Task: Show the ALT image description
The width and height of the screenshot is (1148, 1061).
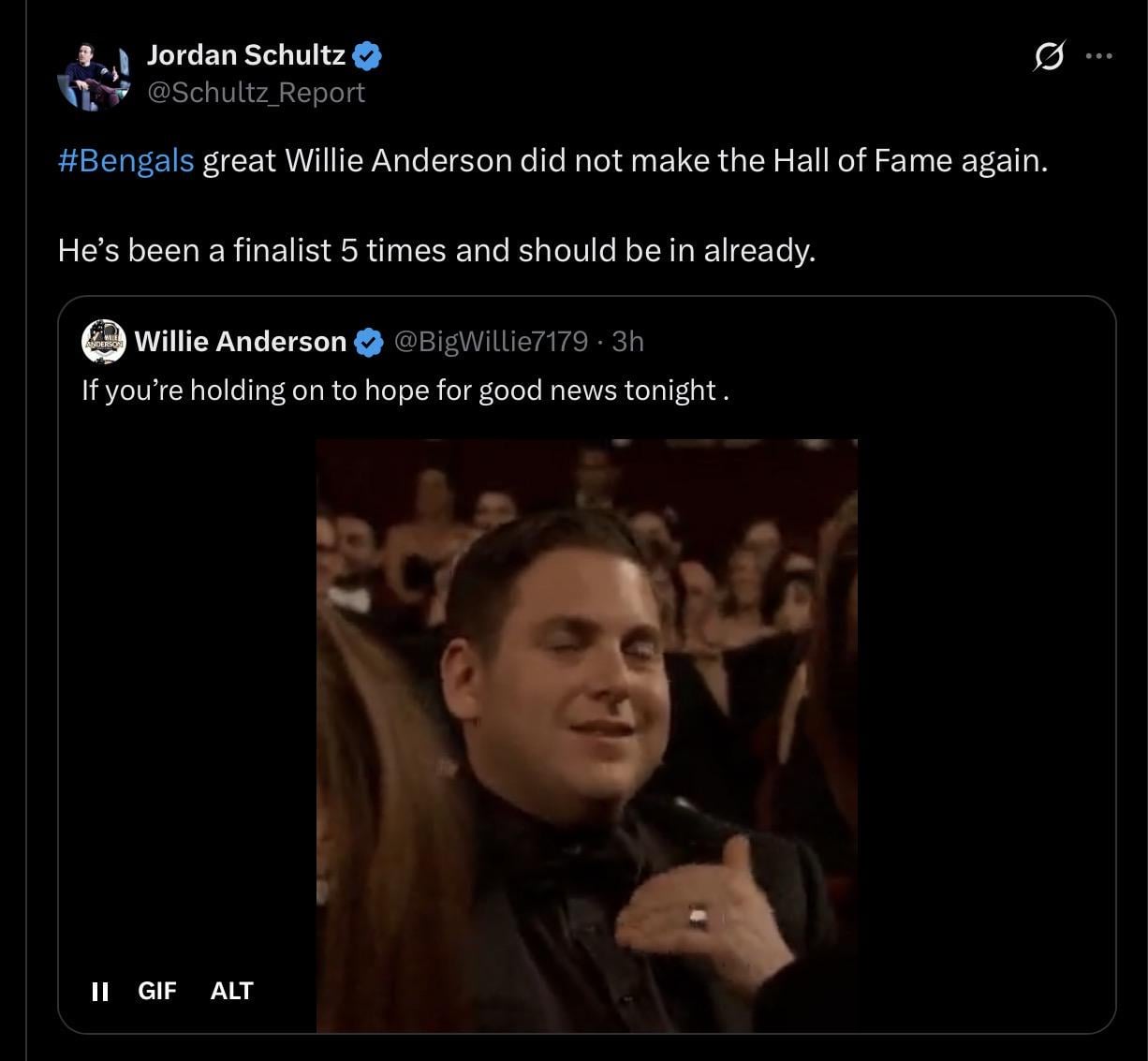Action: (231, 991)
